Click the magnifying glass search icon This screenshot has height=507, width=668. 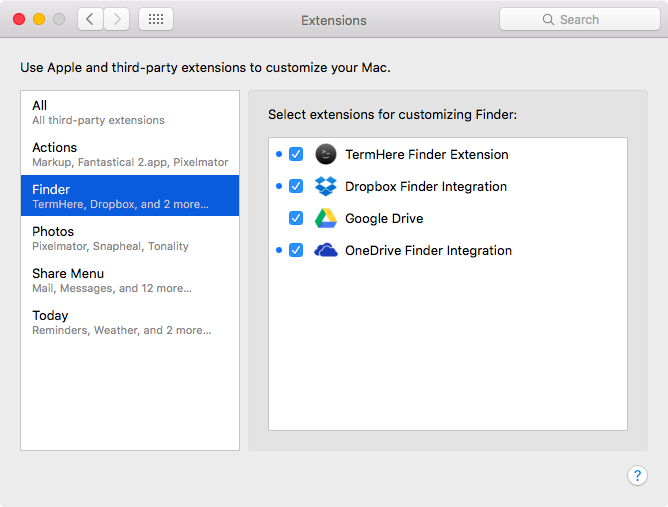point(548,20)
